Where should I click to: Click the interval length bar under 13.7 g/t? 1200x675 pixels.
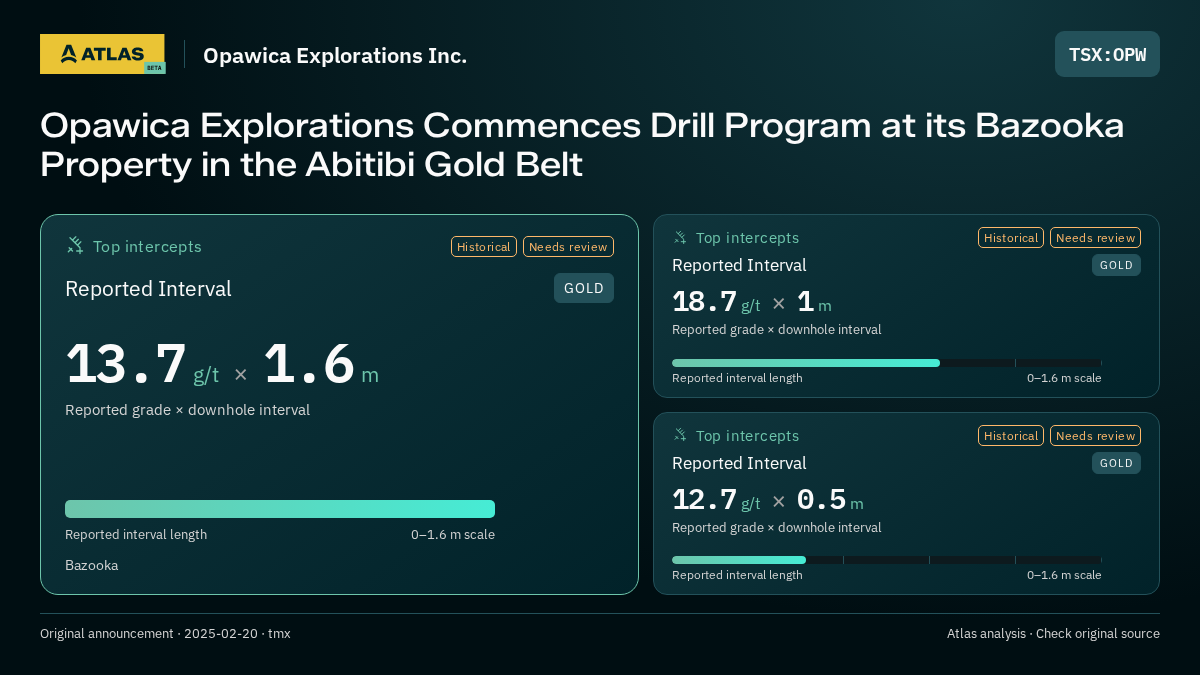click(x=280, y=509)
